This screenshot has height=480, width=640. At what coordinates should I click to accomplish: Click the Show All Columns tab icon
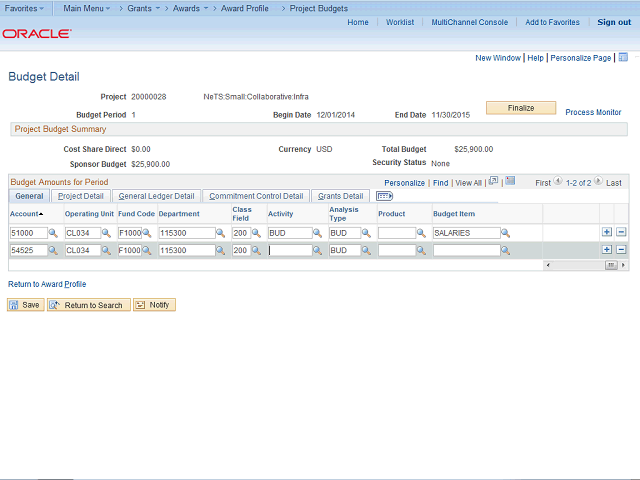(x=384, y=196)
